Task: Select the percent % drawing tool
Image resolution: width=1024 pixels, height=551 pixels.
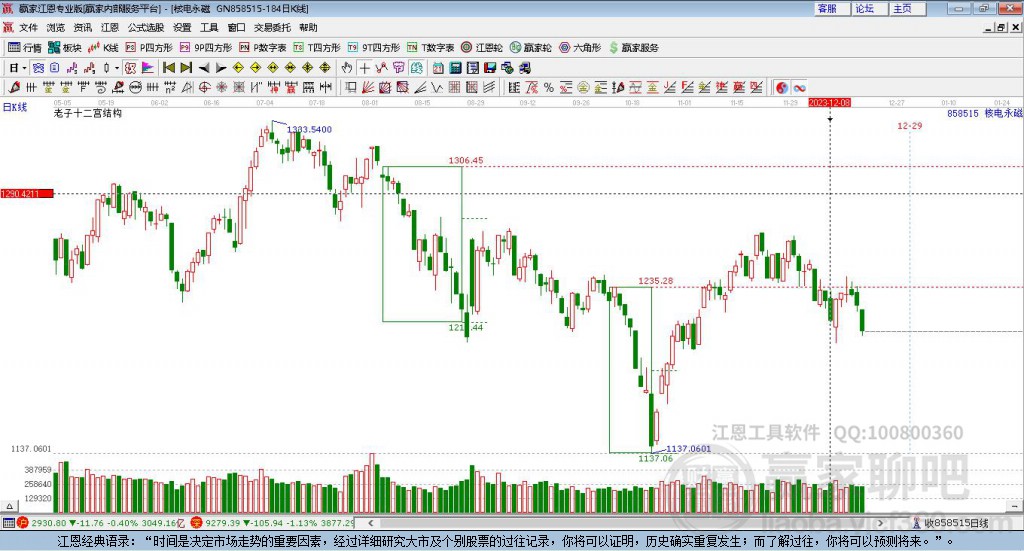Action: (x=549, y=87)
